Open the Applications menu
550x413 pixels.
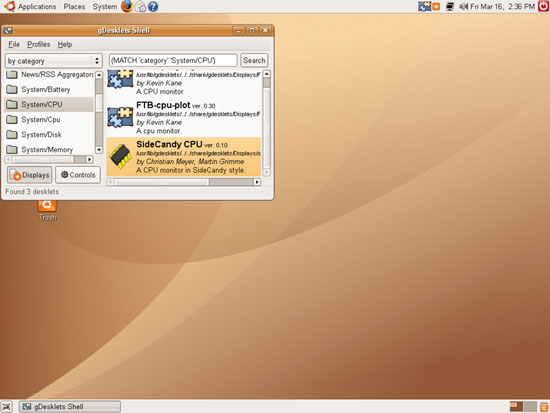click(x=37, y=7)
